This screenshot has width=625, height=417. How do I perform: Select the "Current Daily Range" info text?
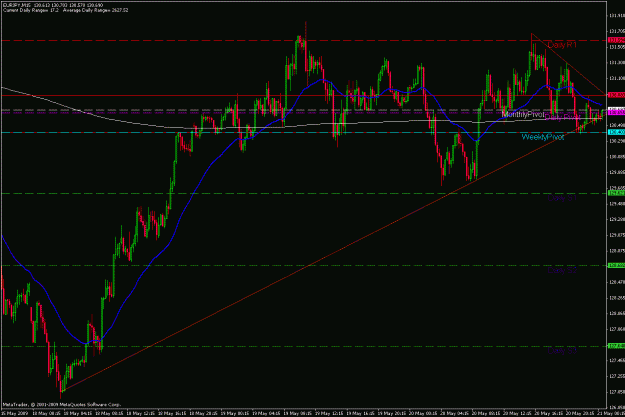(31, 10)
